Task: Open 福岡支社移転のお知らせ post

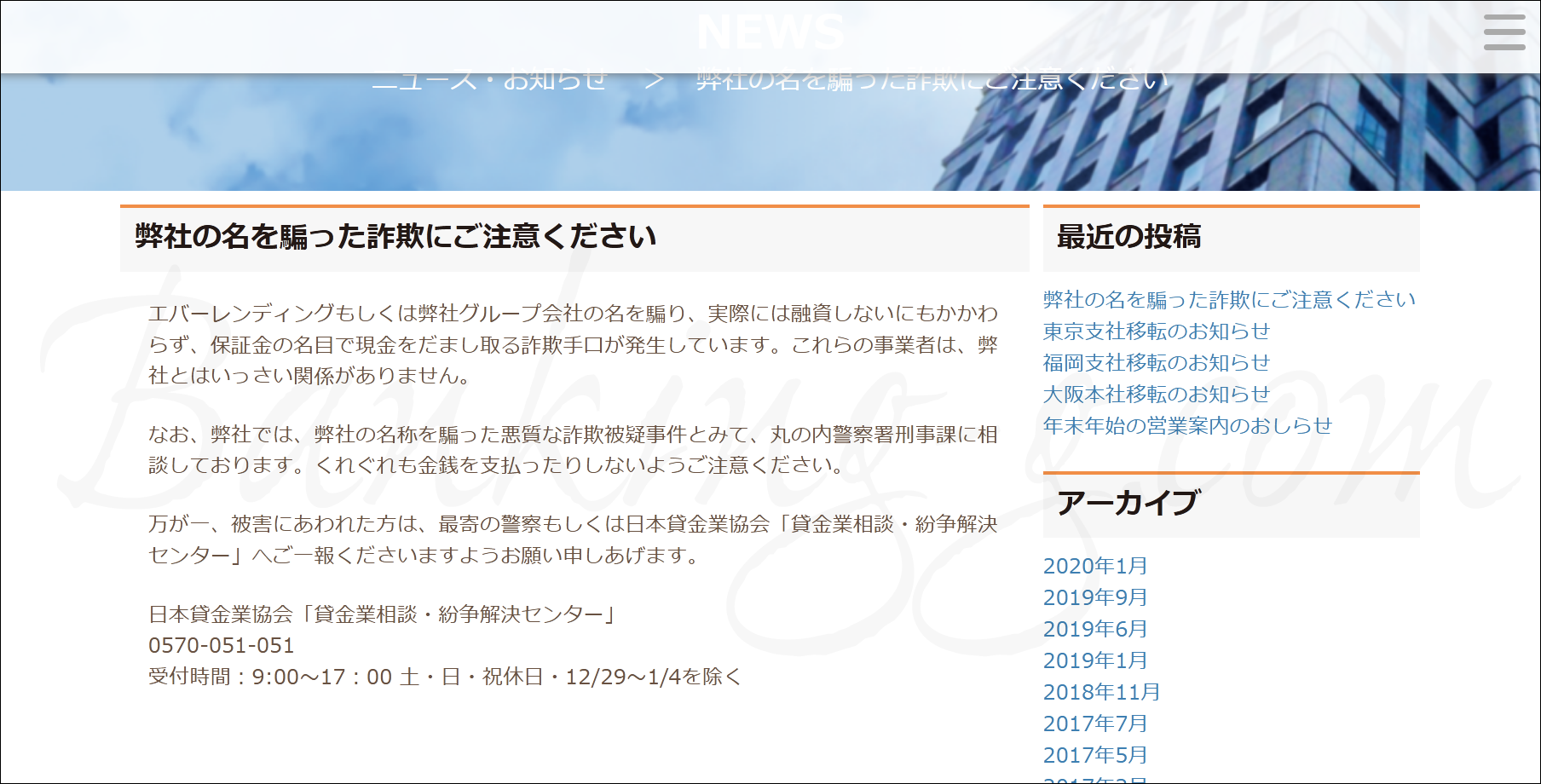Action: coord(1157,363)
